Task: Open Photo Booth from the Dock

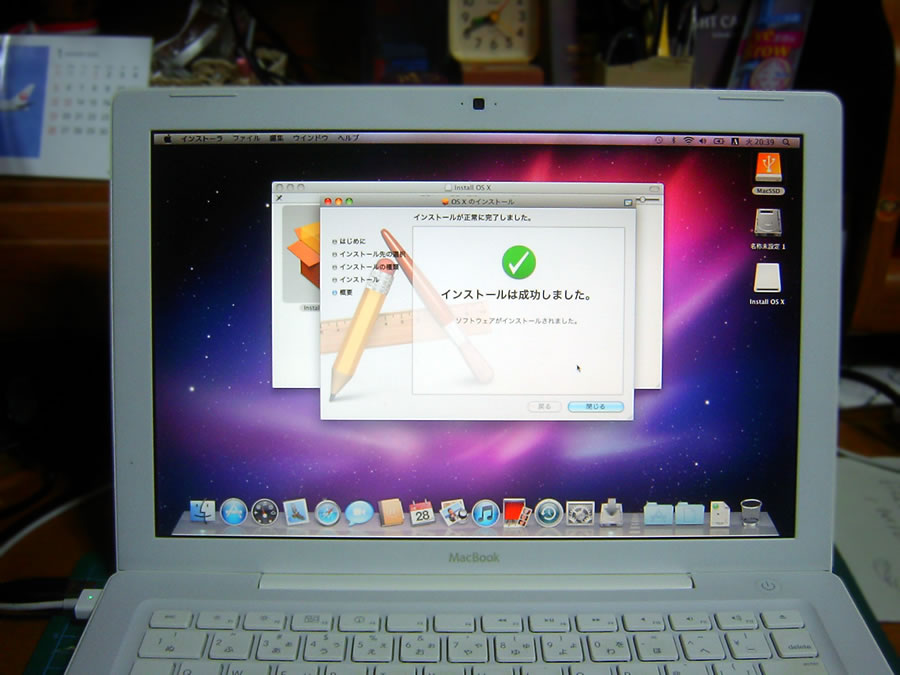Action: pos(517,513)
